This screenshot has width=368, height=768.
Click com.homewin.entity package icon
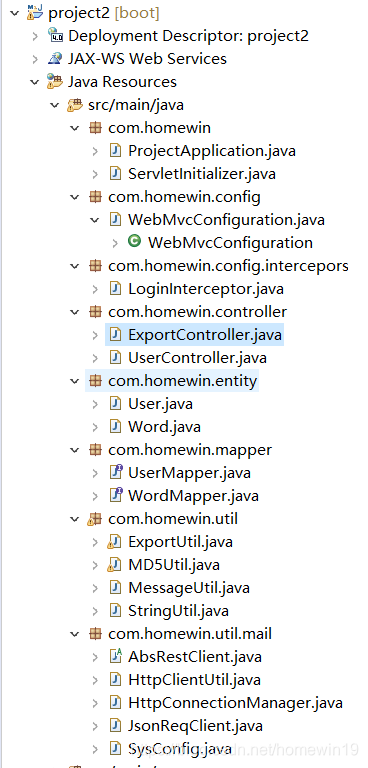pos(95,381)
